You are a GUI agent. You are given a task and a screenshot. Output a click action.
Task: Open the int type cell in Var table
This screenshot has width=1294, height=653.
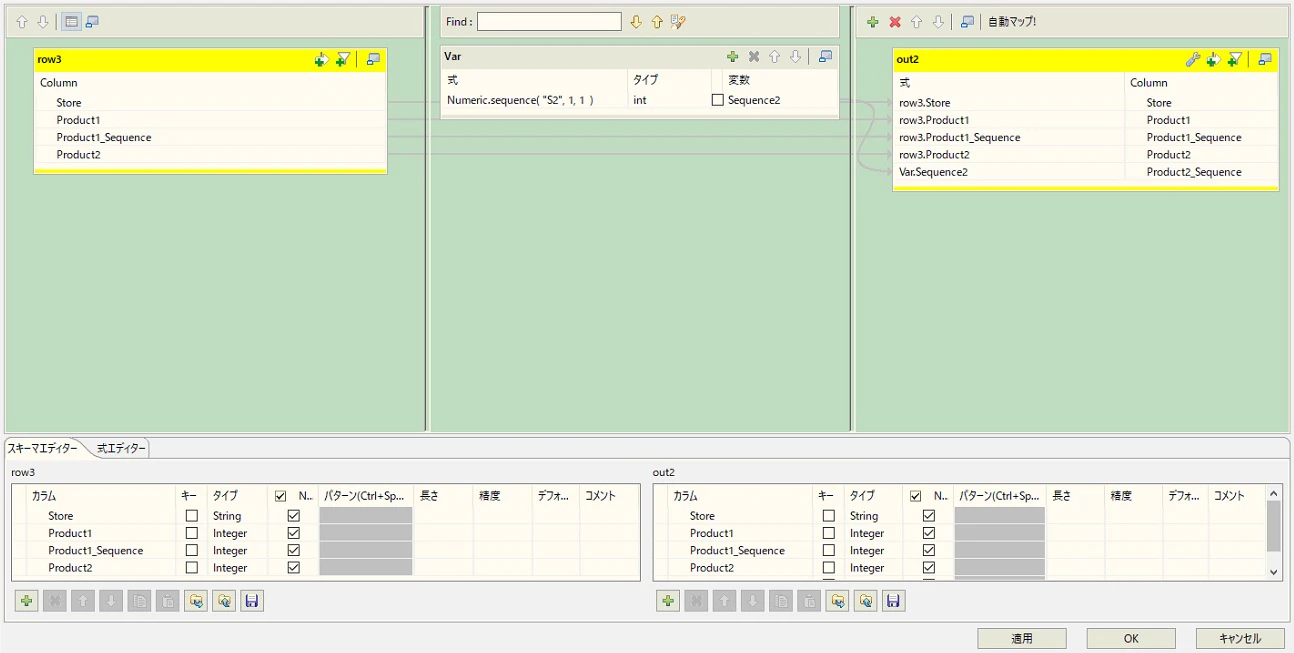669,100
